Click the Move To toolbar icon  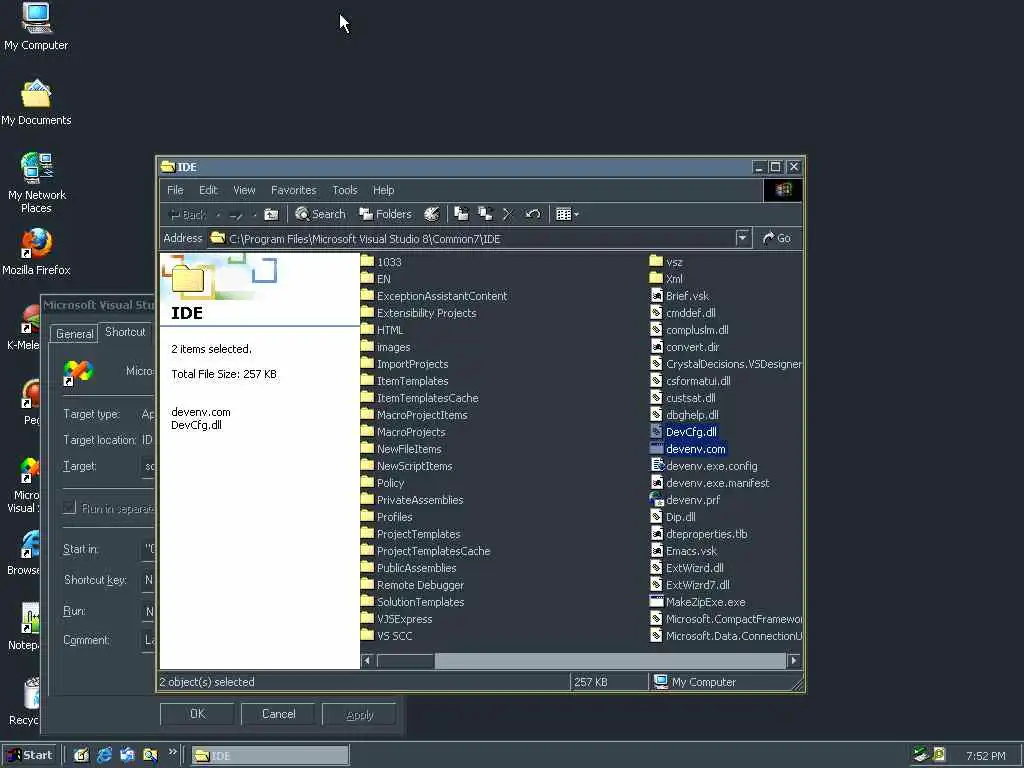[462, 214]
